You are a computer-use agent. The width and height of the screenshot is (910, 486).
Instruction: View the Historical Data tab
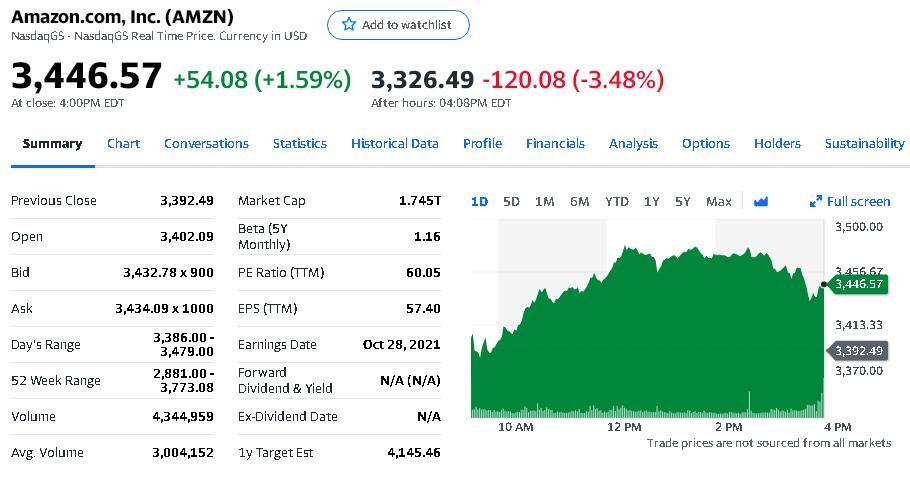395,143
